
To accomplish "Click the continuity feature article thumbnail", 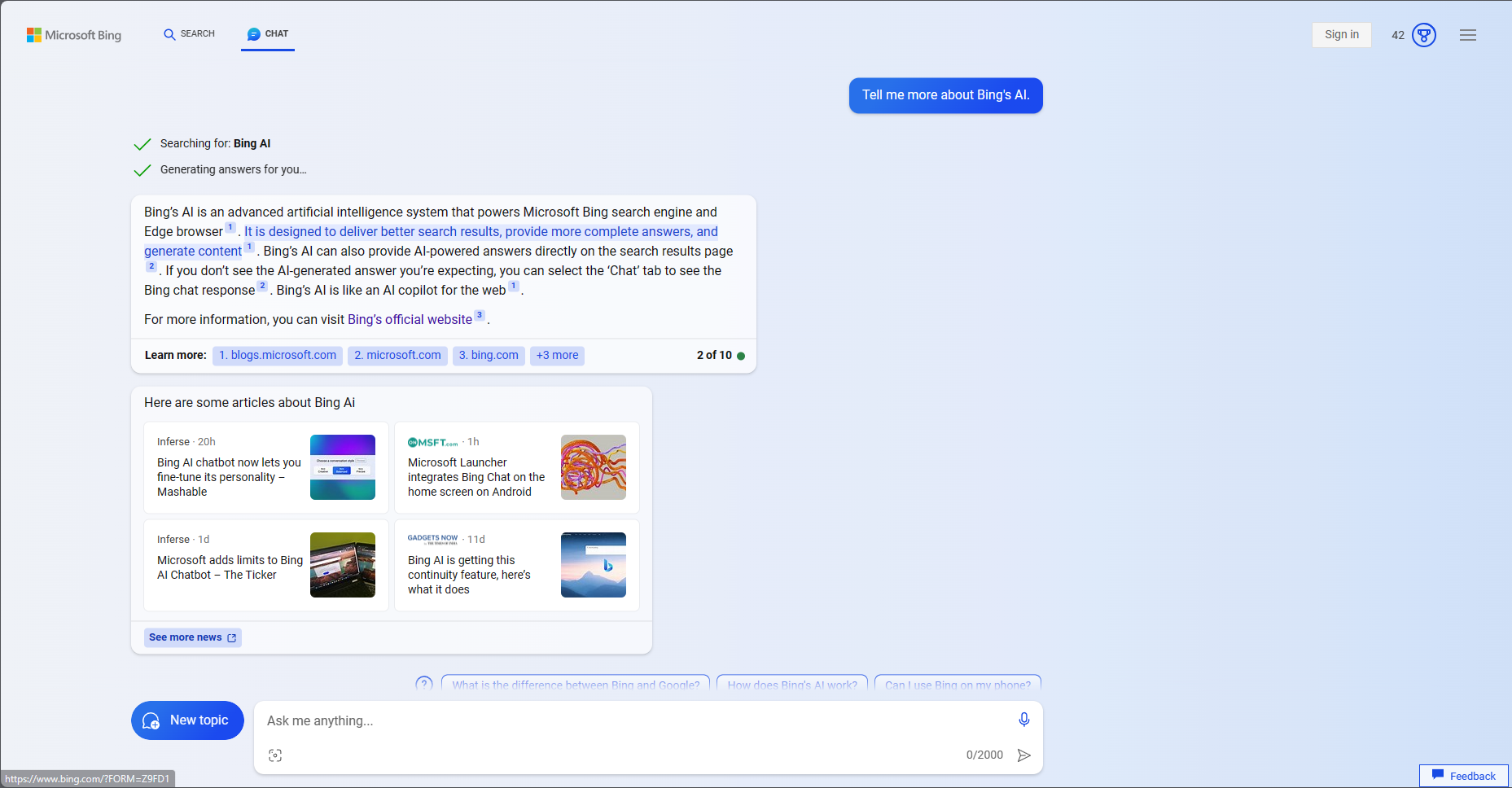I will tap(594, 565).
